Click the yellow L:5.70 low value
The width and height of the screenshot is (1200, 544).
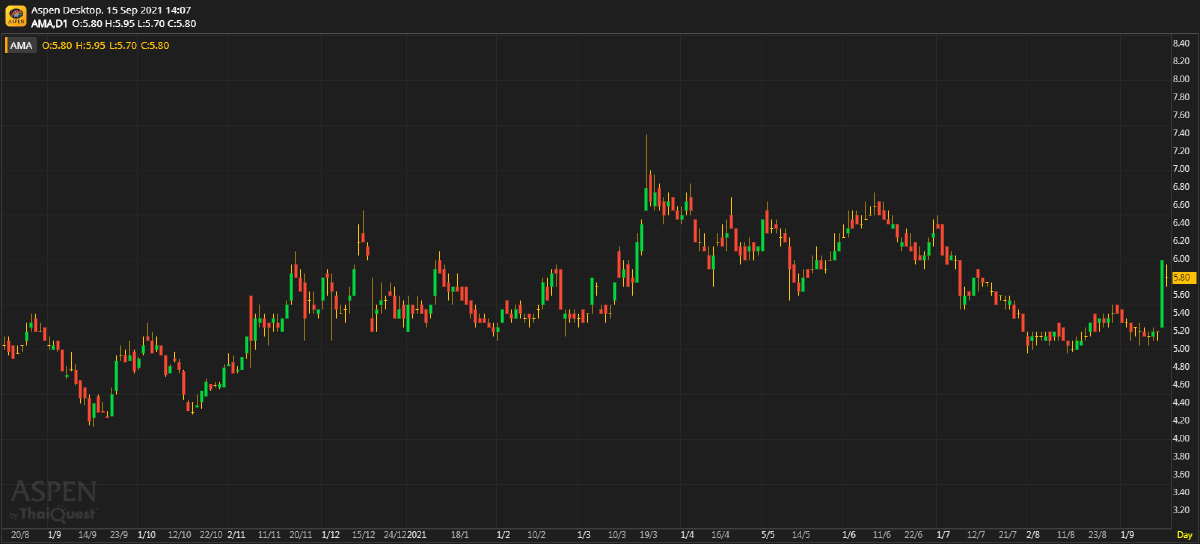122,45
